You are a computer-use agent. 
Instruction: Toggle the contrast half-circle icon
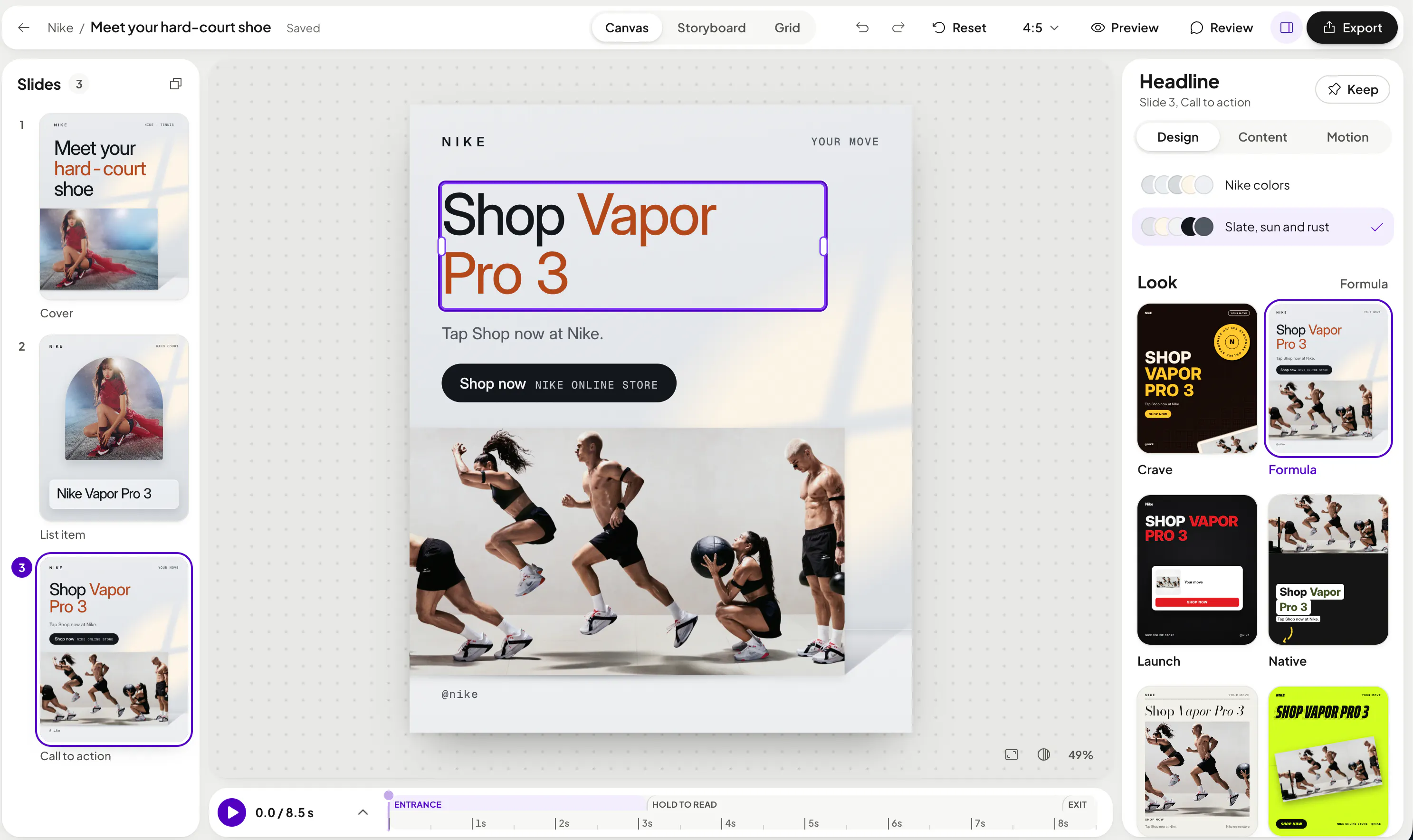pos(1043,754)
